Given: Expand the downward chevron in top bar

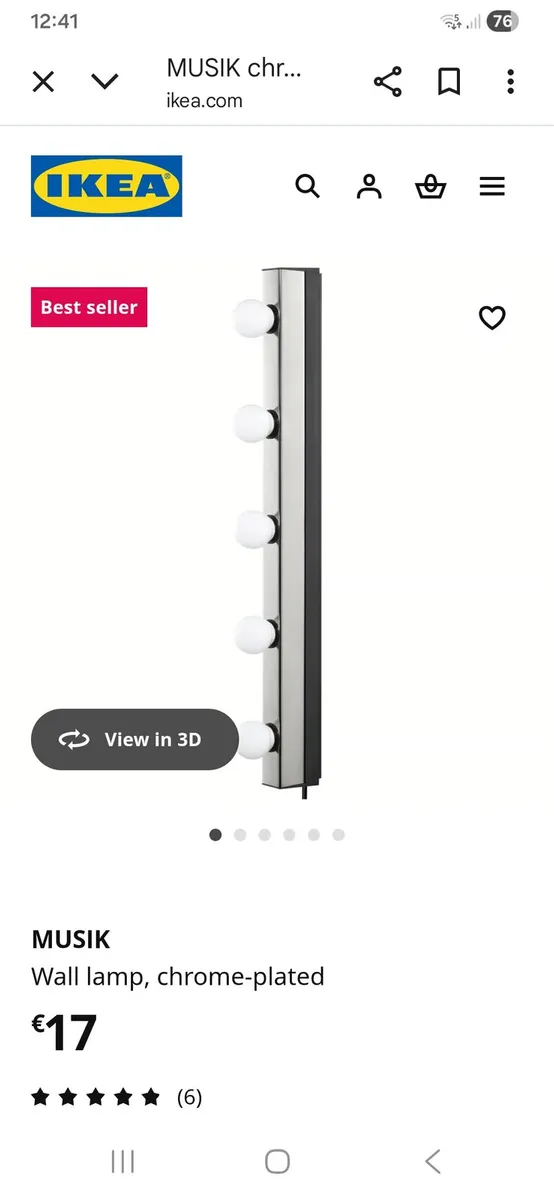Looking at the screenshot, I should pos(105,81).
